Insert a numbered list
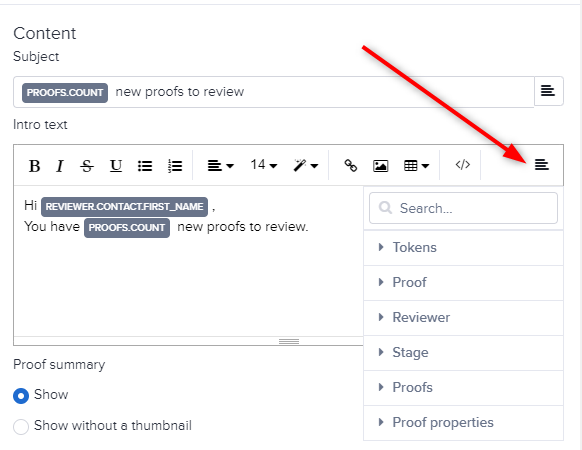582x450 pixels. pos(174,166)
